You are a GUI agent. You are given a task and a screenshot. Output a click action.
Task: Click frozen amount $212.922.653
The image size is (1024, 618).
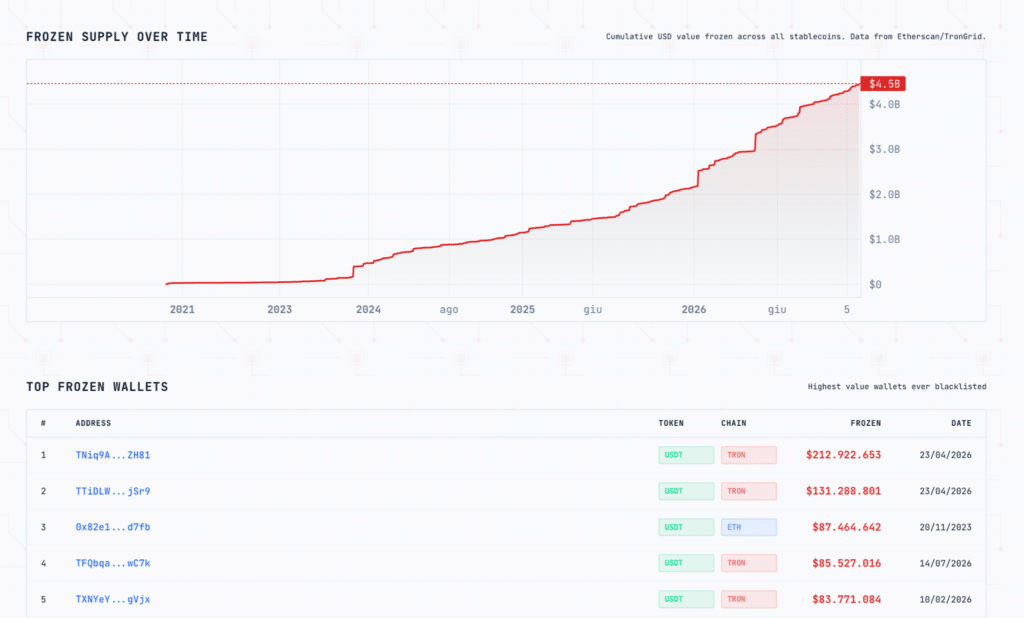[843, 455]
